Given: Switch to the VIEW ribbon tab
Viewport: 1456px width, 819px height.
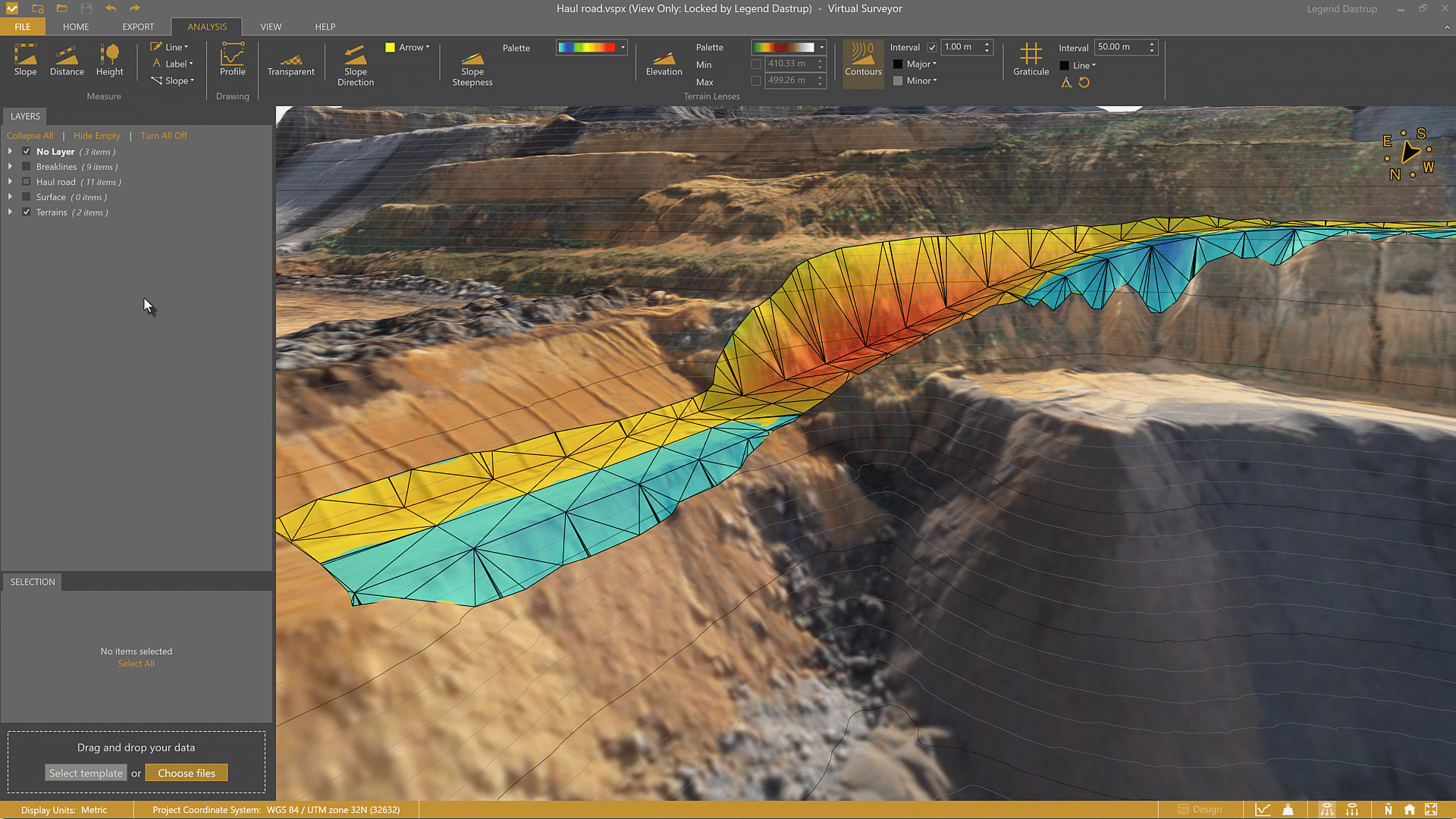Looking at the screenshot, I should pos(270,27).
